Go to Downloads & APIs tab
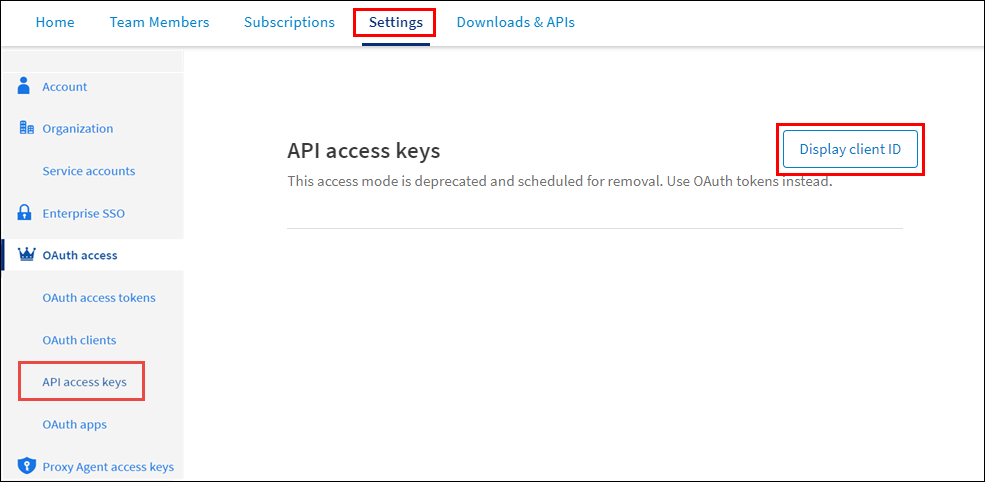Viewport: 985px width, 482px height. tap(515, 22)
